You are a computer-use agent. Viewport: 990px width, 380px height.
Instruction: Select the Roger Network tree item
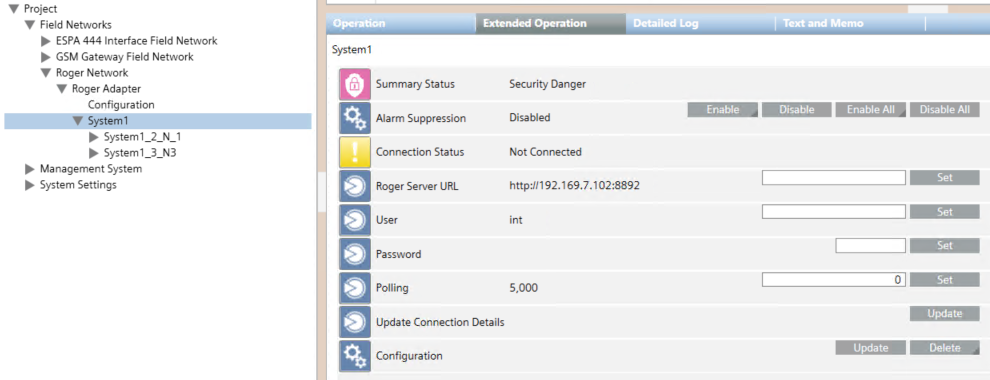pyautogui.click(x=92, y=73)
